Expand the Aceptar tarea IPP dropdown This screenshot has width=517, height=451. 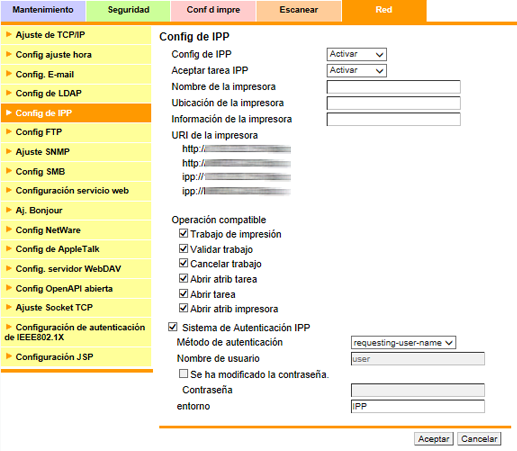click(356, 70)
